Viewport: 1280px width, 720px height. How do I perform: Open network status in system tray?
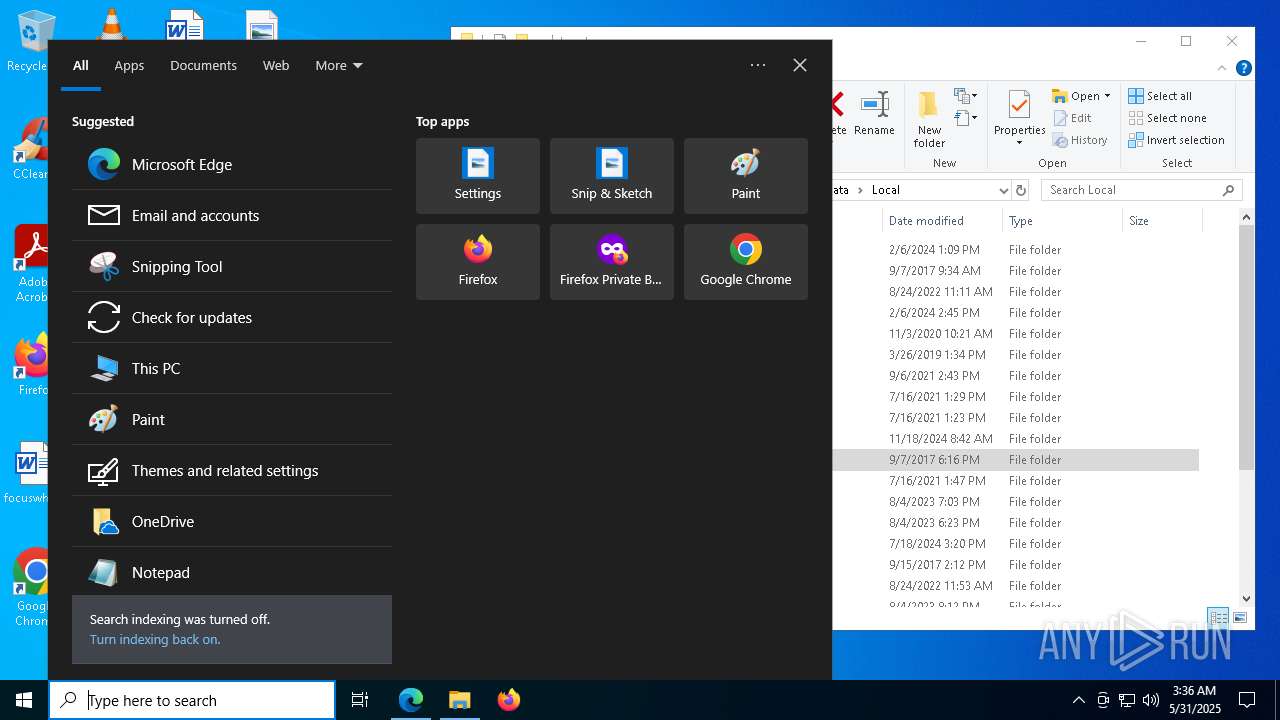click(x=1127, y=700)
